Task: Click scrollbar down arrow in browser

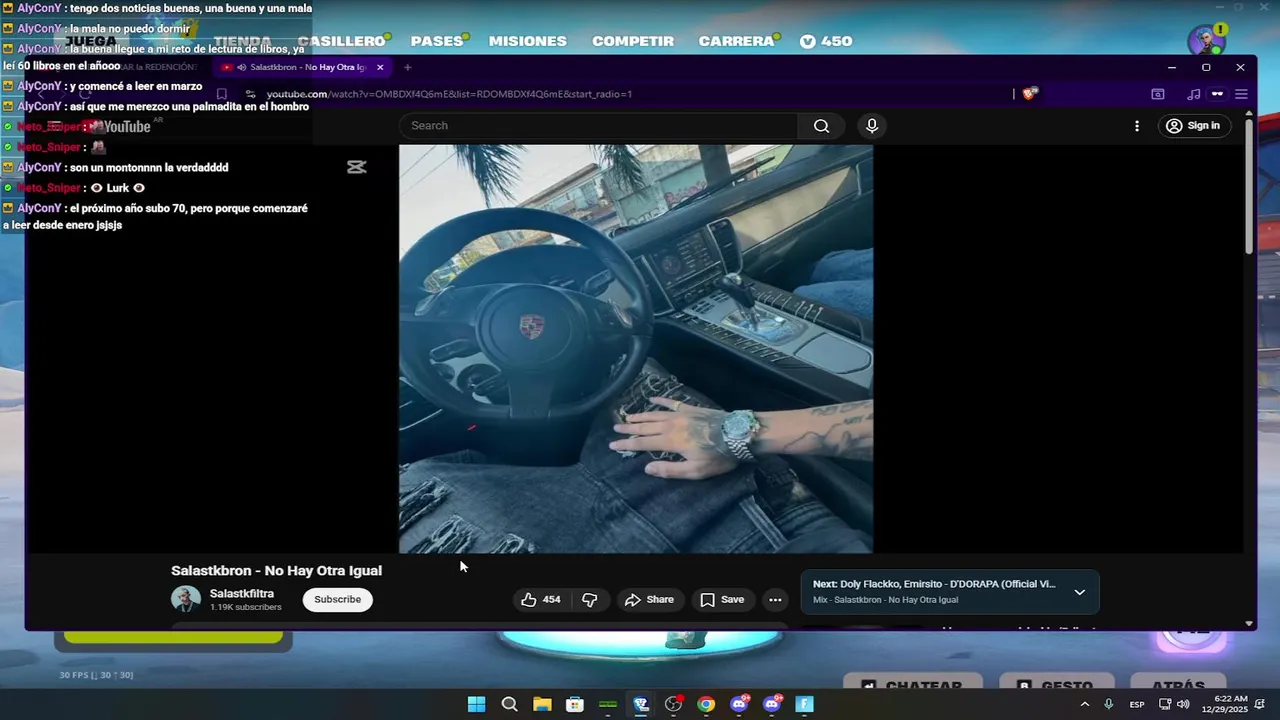Action: [x=1249, y=624]
